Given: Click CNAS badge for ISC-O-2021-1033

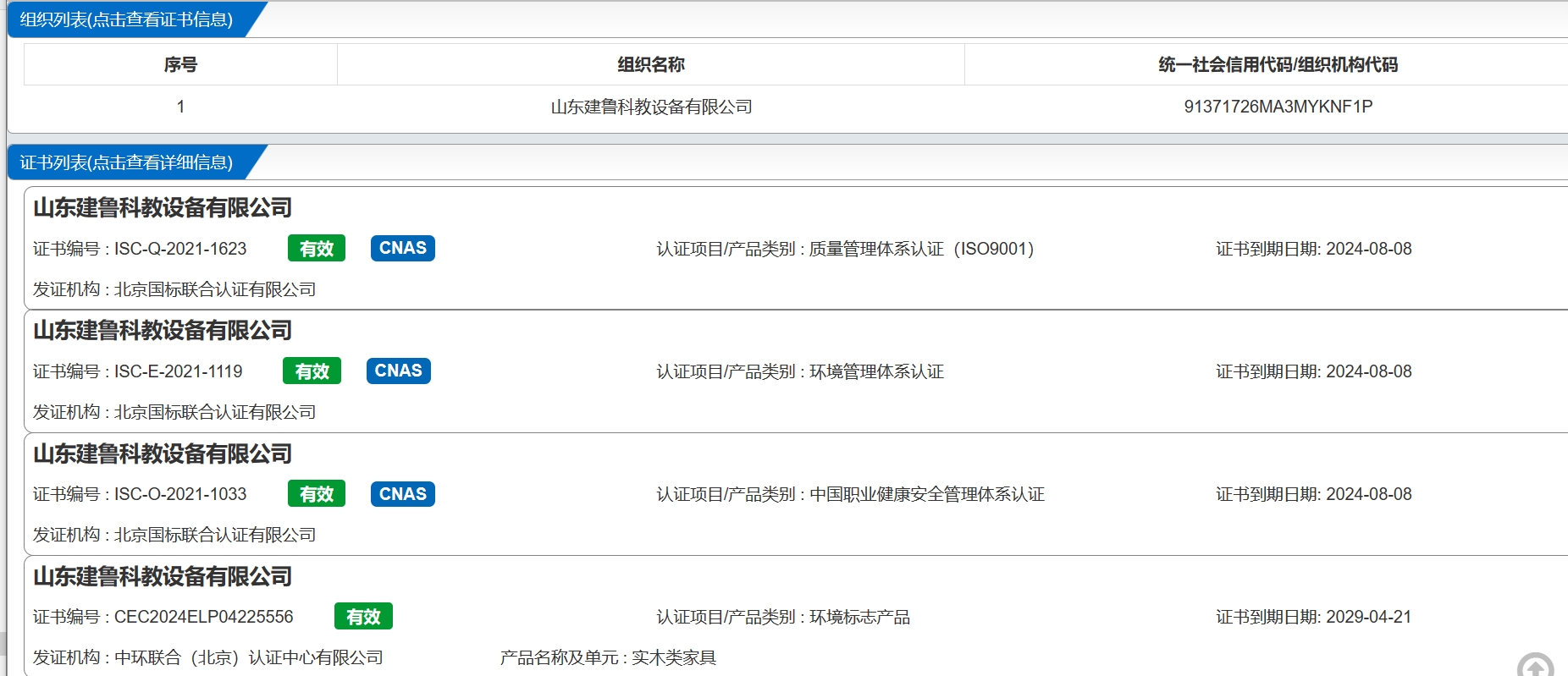Looking at the screenshot, I should [x=403, y=493].
